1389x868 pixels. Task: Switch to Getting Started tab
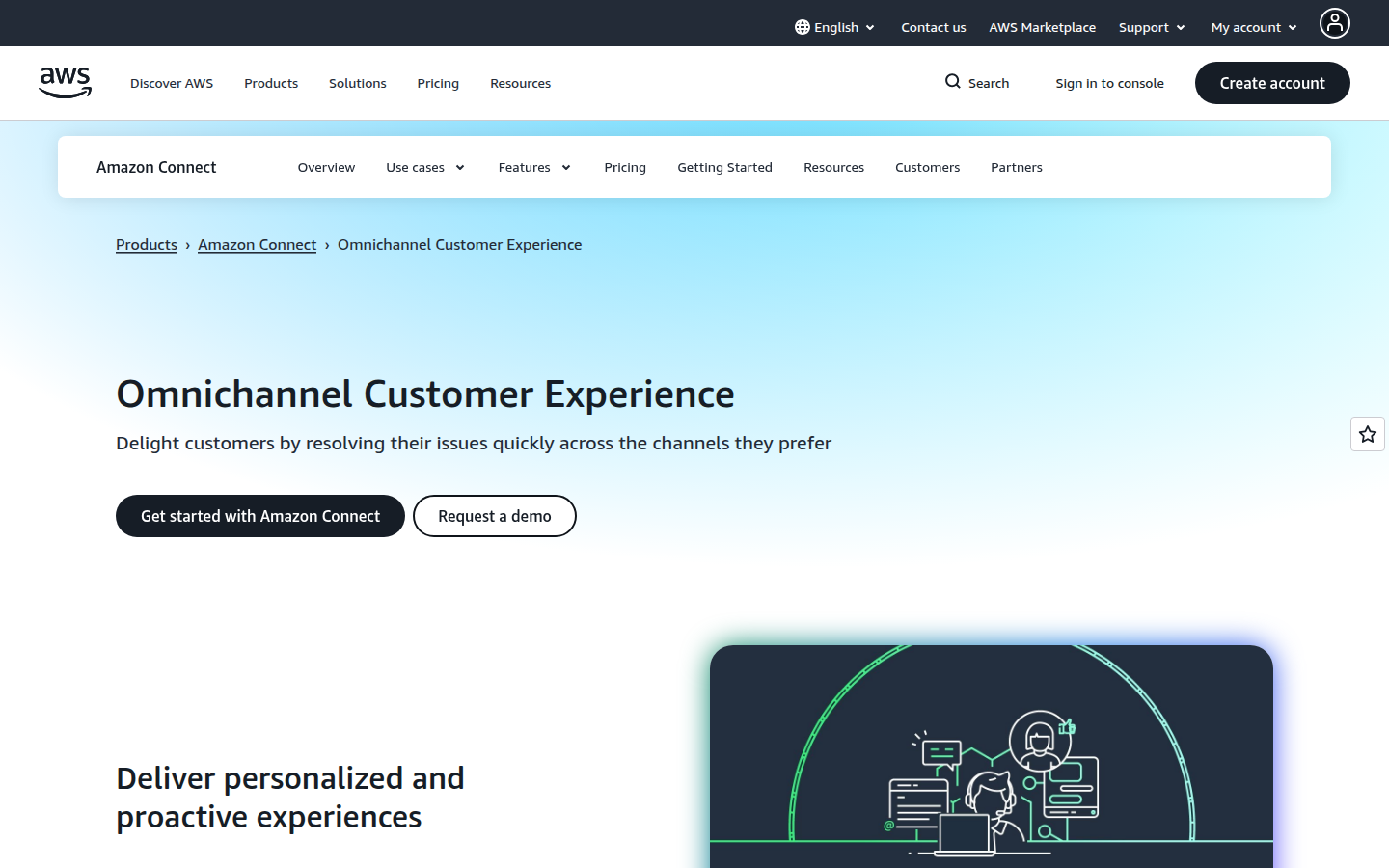pos(724,167)
